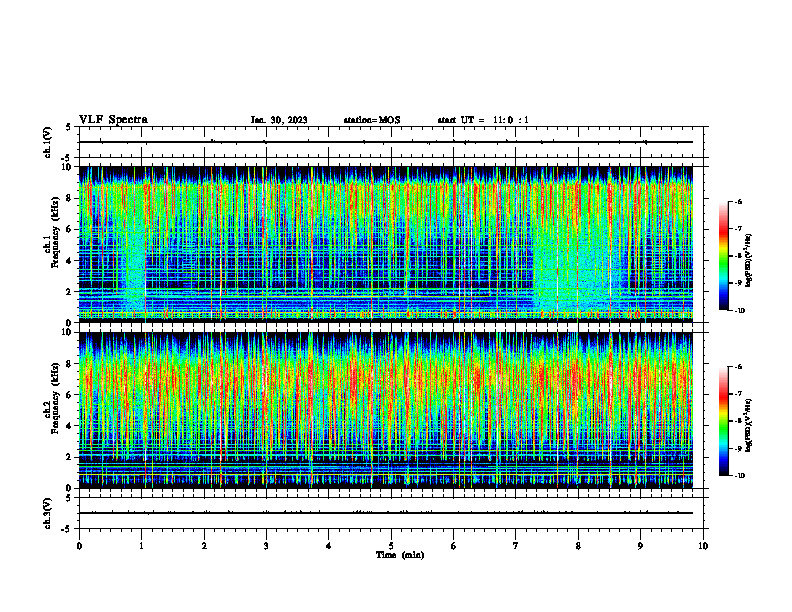Viewport: 792px width, 612px height.
Task: Click the "0" tick on the time axis
Action: pos(79,546)
